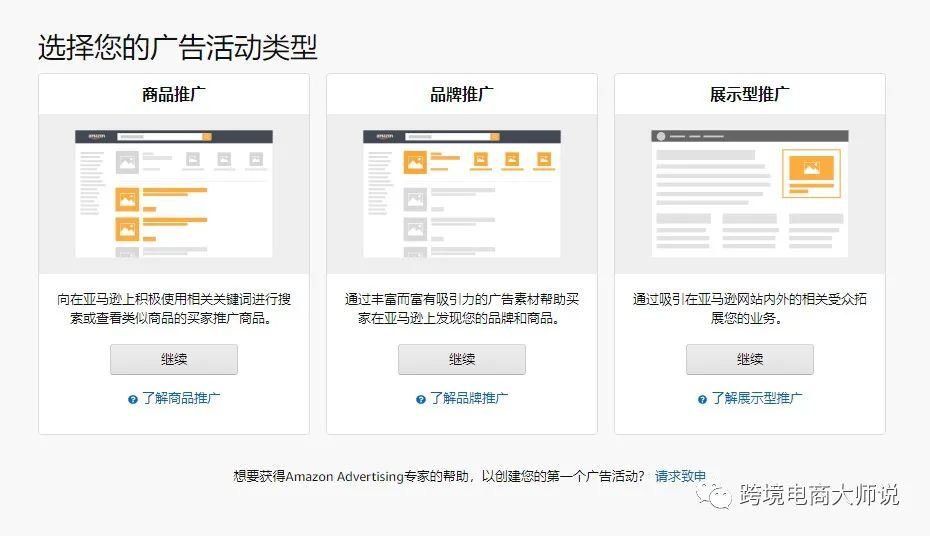This screenshot has width=930, height=536.
Task: Click the 选择您的广告活动类型 page title
Action: point(178,47)
